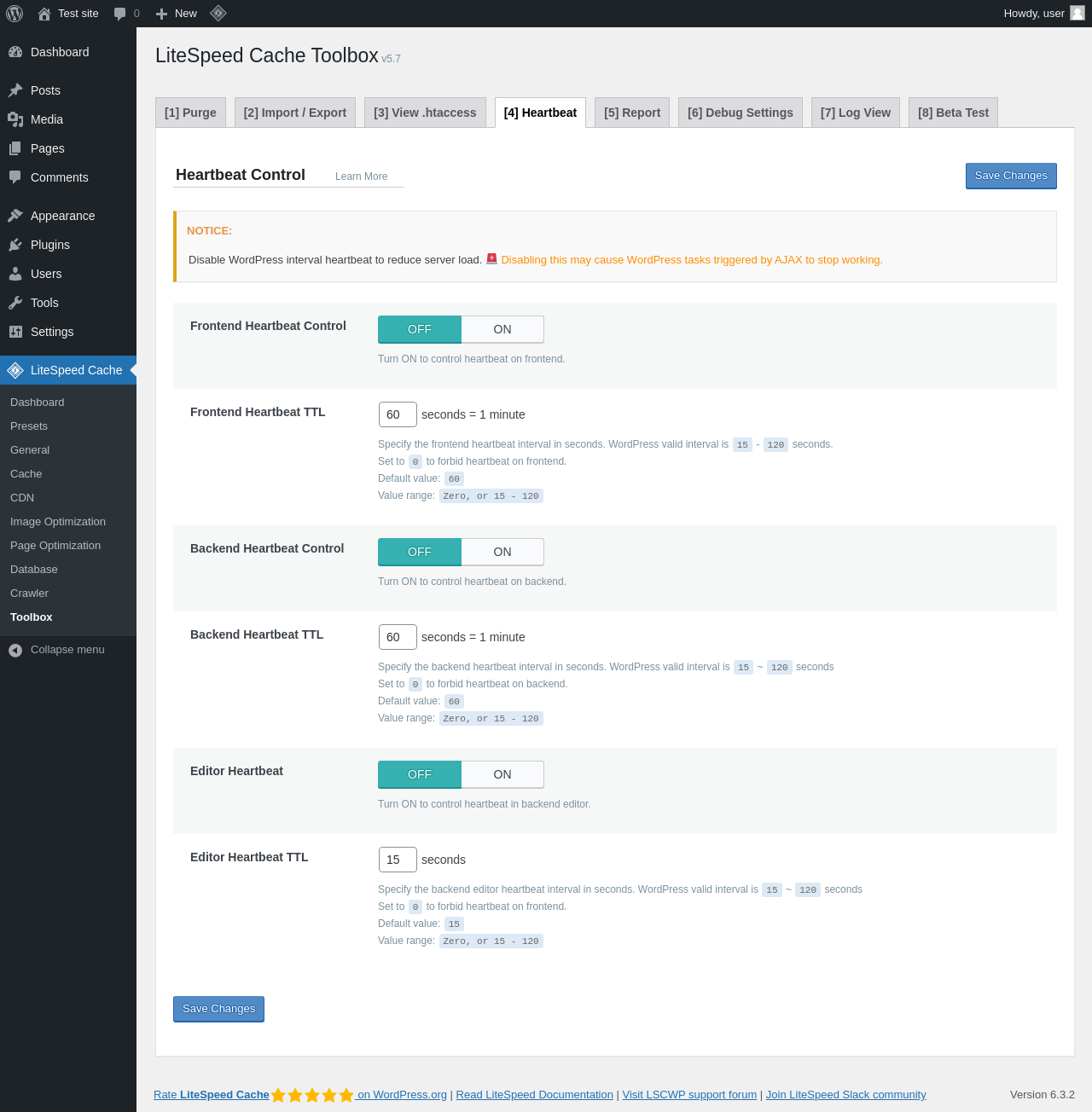Switch to the [1] Purge tab

coord(190,113)
